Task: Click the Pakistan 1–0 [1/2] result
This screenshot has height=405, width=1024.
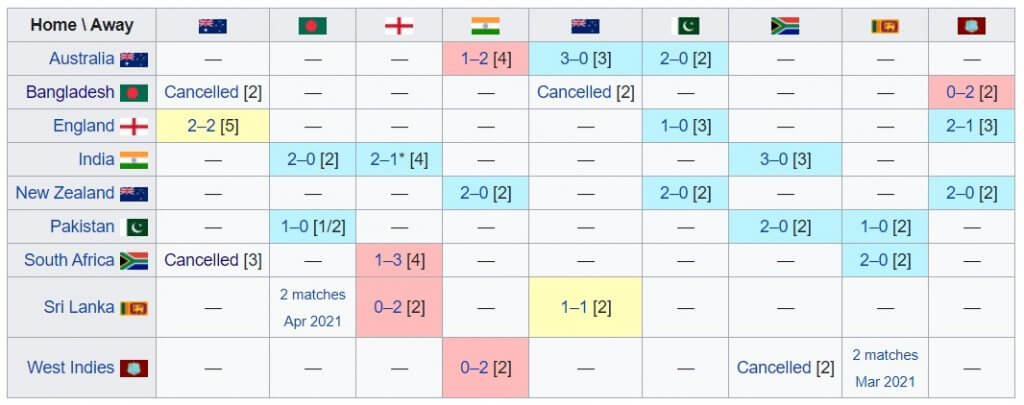Action: tap(312, 227)
